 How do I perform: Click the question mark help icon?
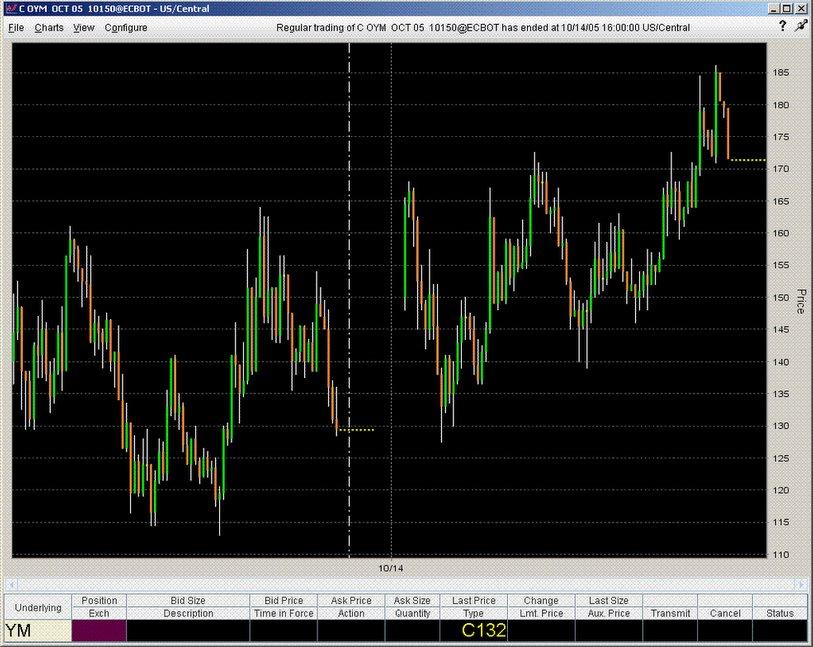pyautogui.click(x=782, y=26)
